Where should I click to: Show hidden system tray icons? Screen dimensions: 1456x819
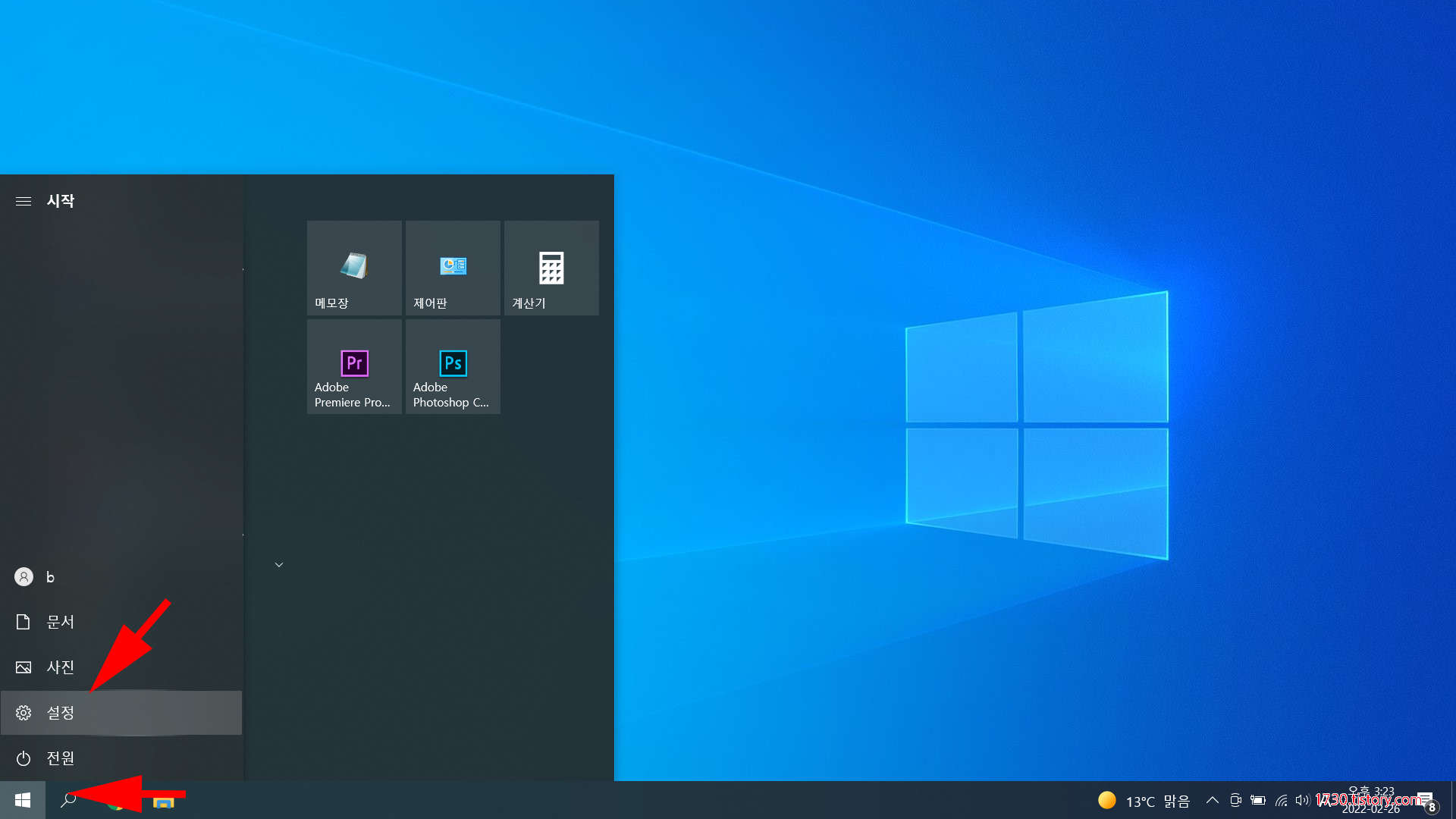click(1212, 800)
